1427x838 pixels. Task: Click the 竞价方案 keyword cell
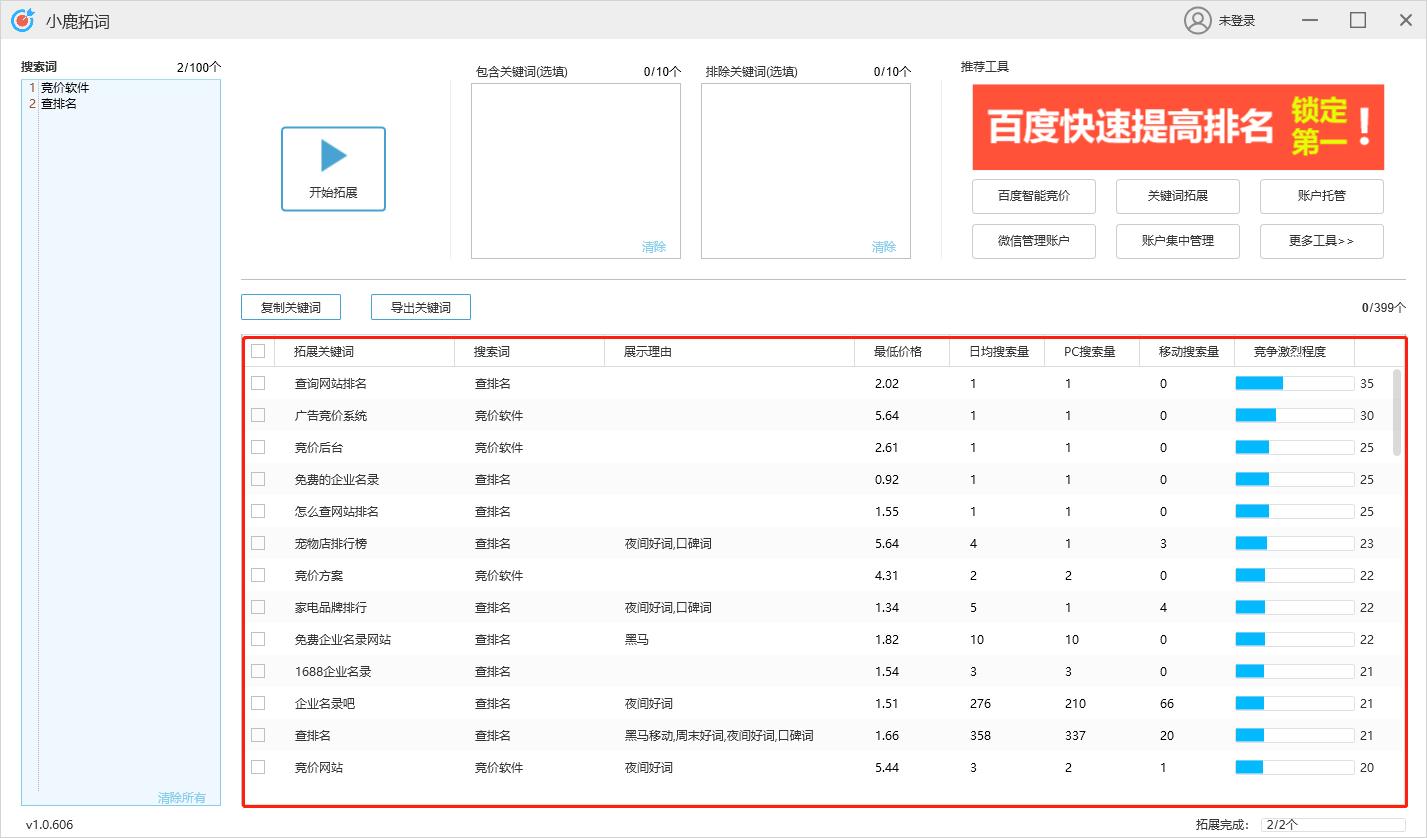319,575
